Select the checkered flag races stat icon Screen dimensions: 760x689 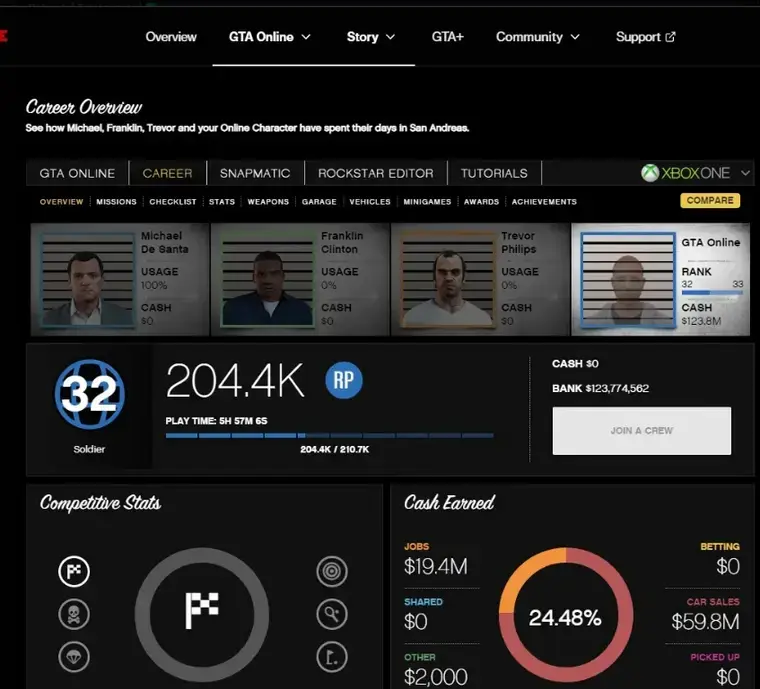[74, 571]
